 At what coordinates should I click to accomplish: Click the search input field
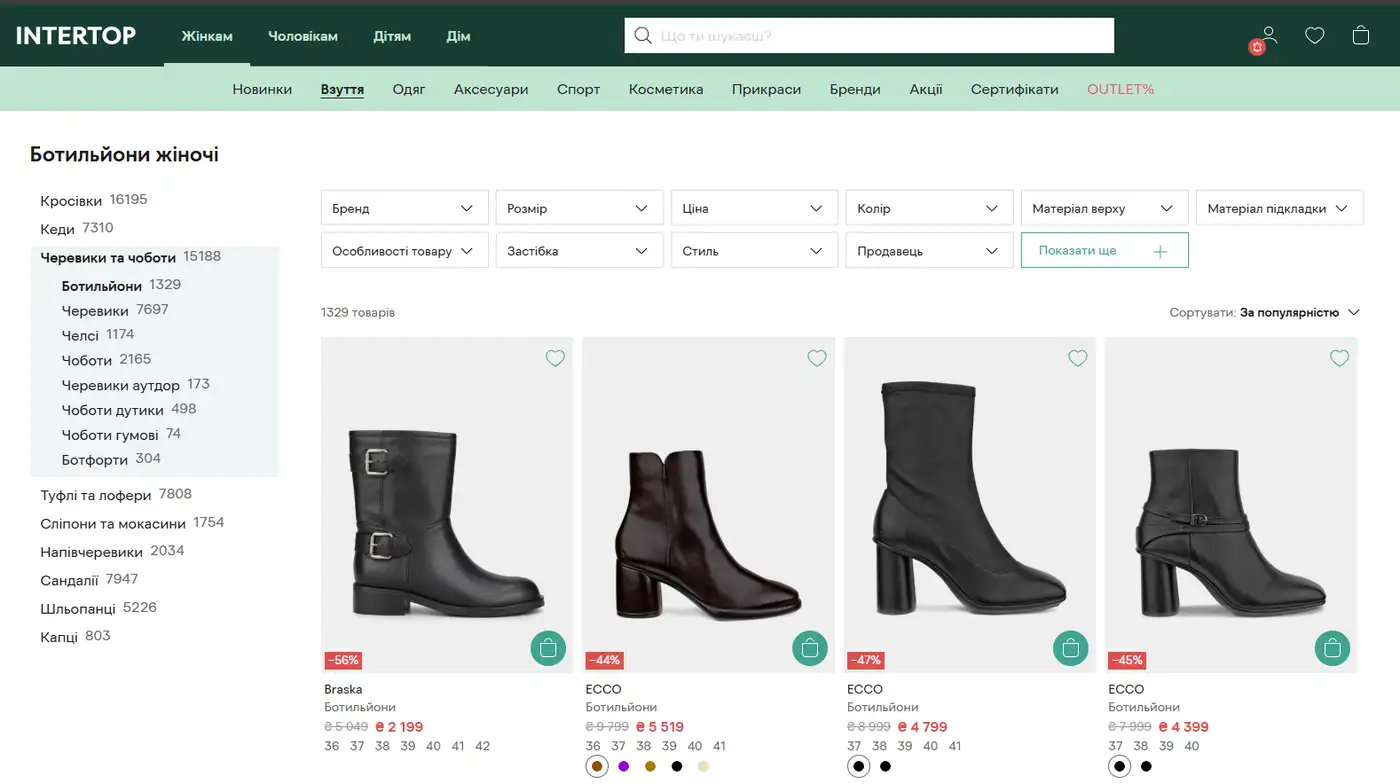point(869,36)
